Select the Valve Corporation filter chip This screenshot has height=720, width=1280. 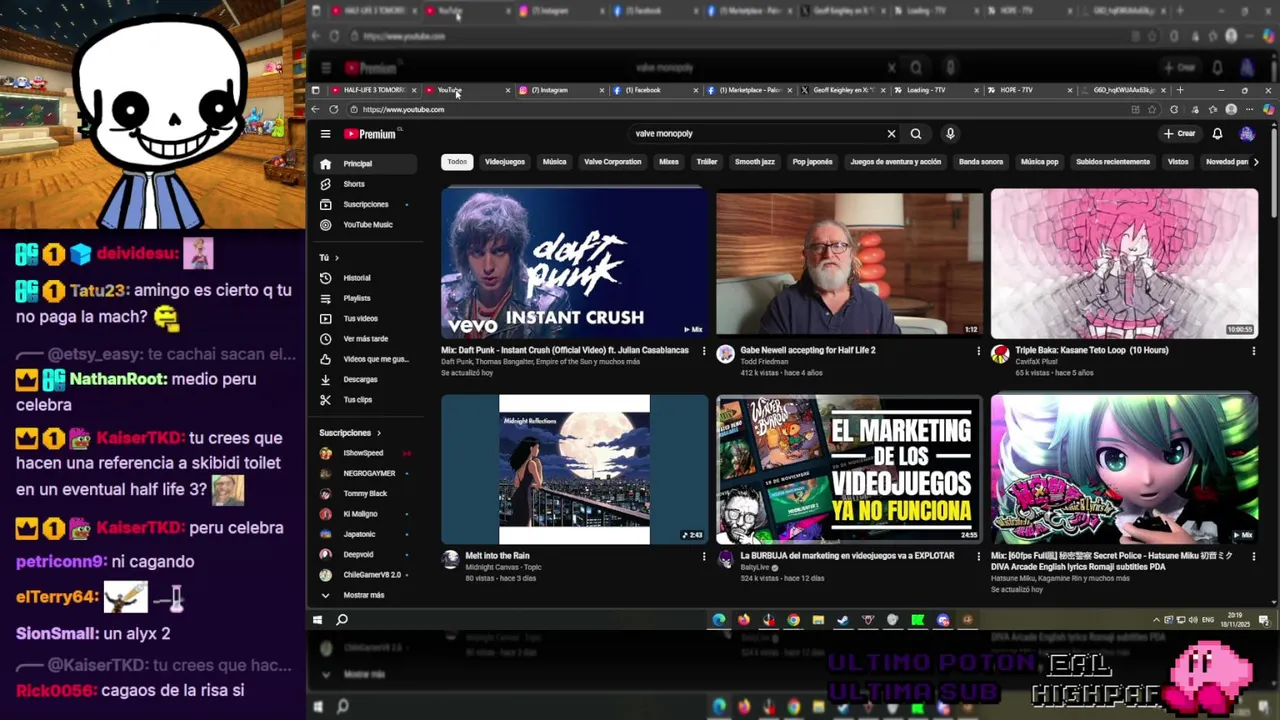click(613, 162)
